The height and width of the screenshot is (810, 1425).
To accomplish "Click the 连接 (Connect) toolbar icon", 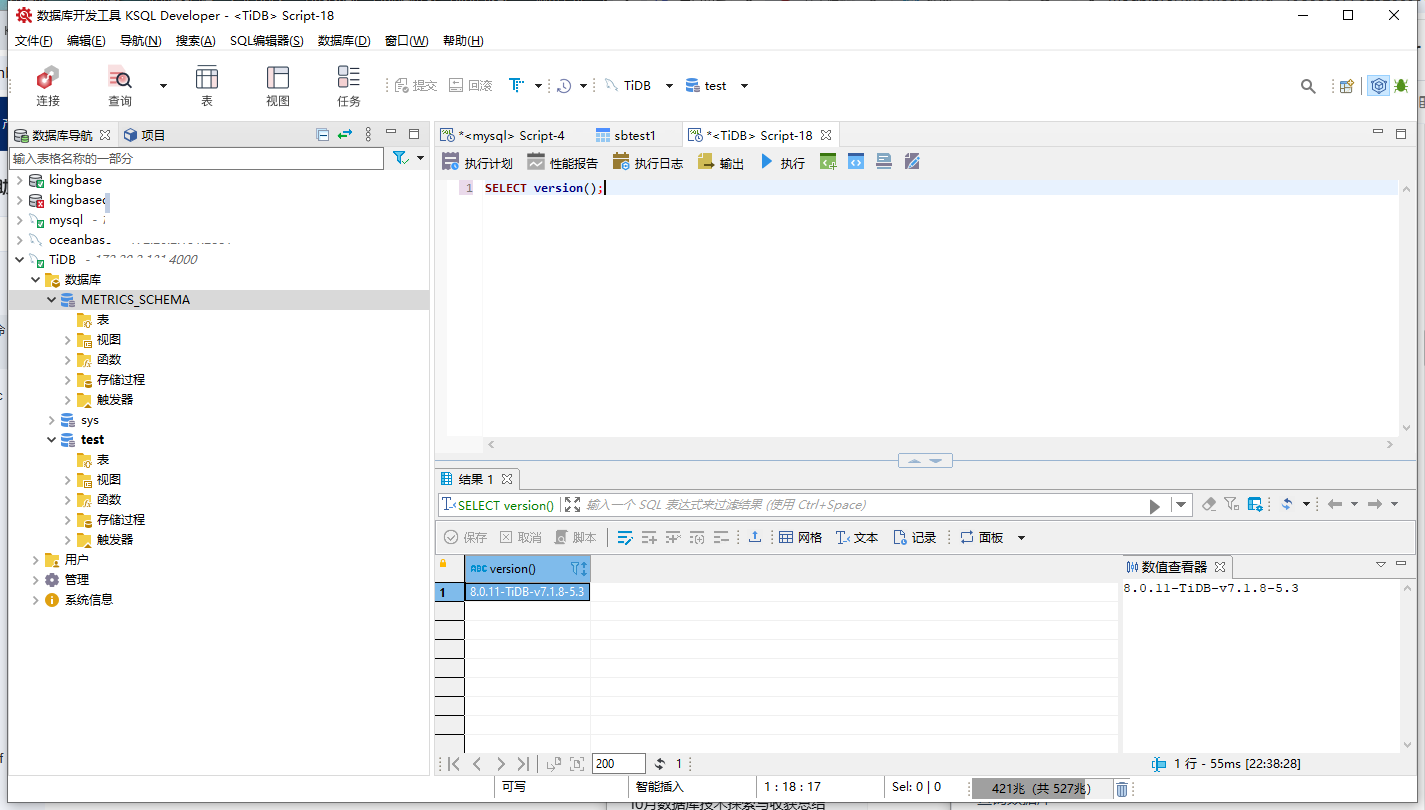I will (x=47, y=85).
